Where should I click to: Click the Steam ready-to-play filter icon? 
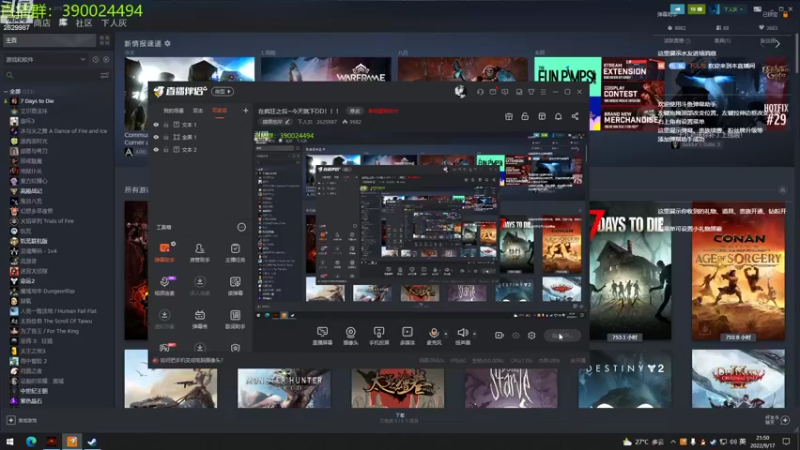click(x=106, y=60)
